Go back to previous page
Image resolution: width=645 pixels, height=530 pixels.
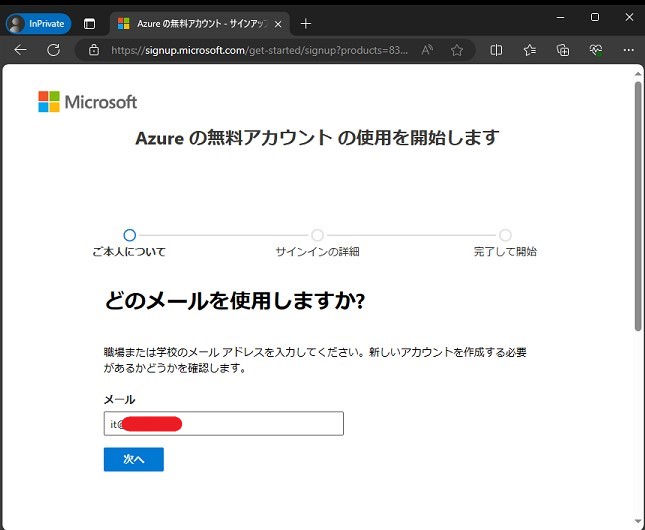pos(20,50)
